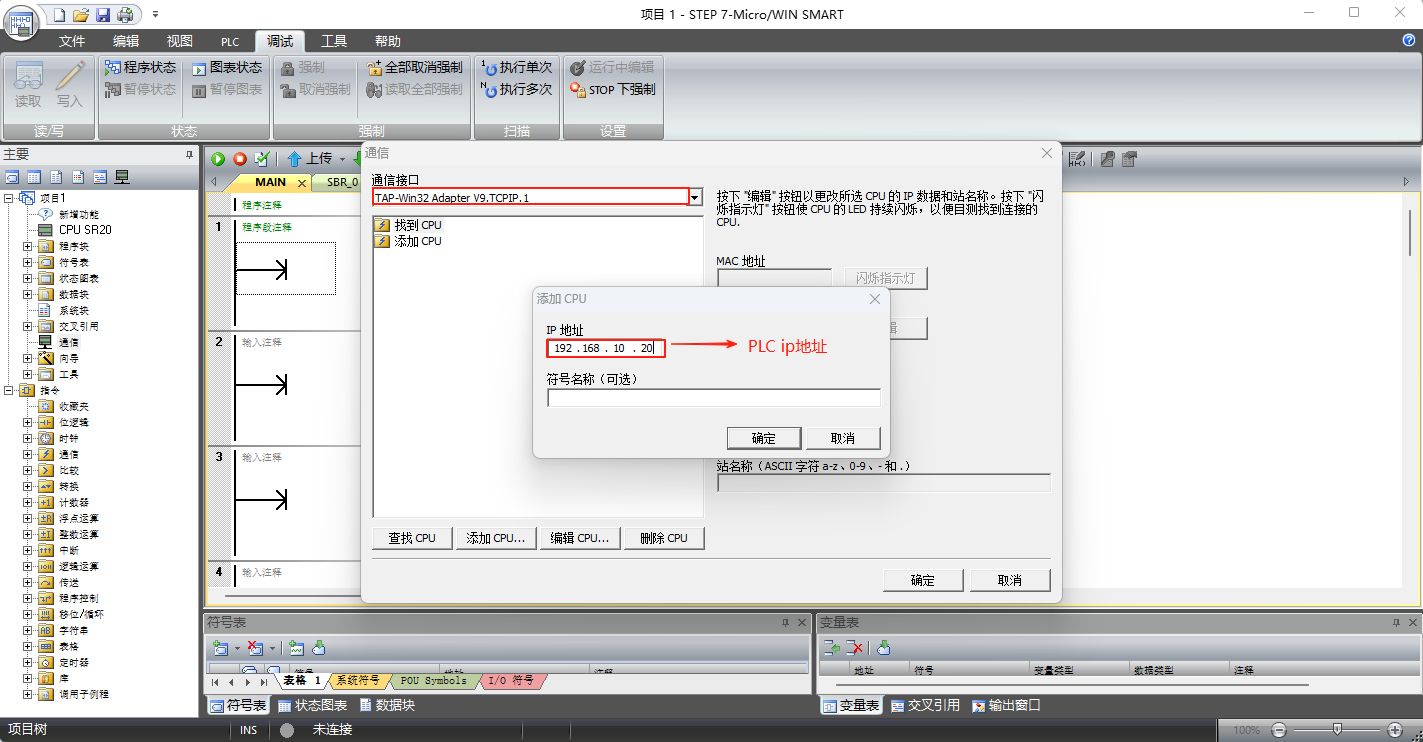Select CPU SR20 in the project tree
This screenshot has height=742, width=1423.
coord(75,230)
